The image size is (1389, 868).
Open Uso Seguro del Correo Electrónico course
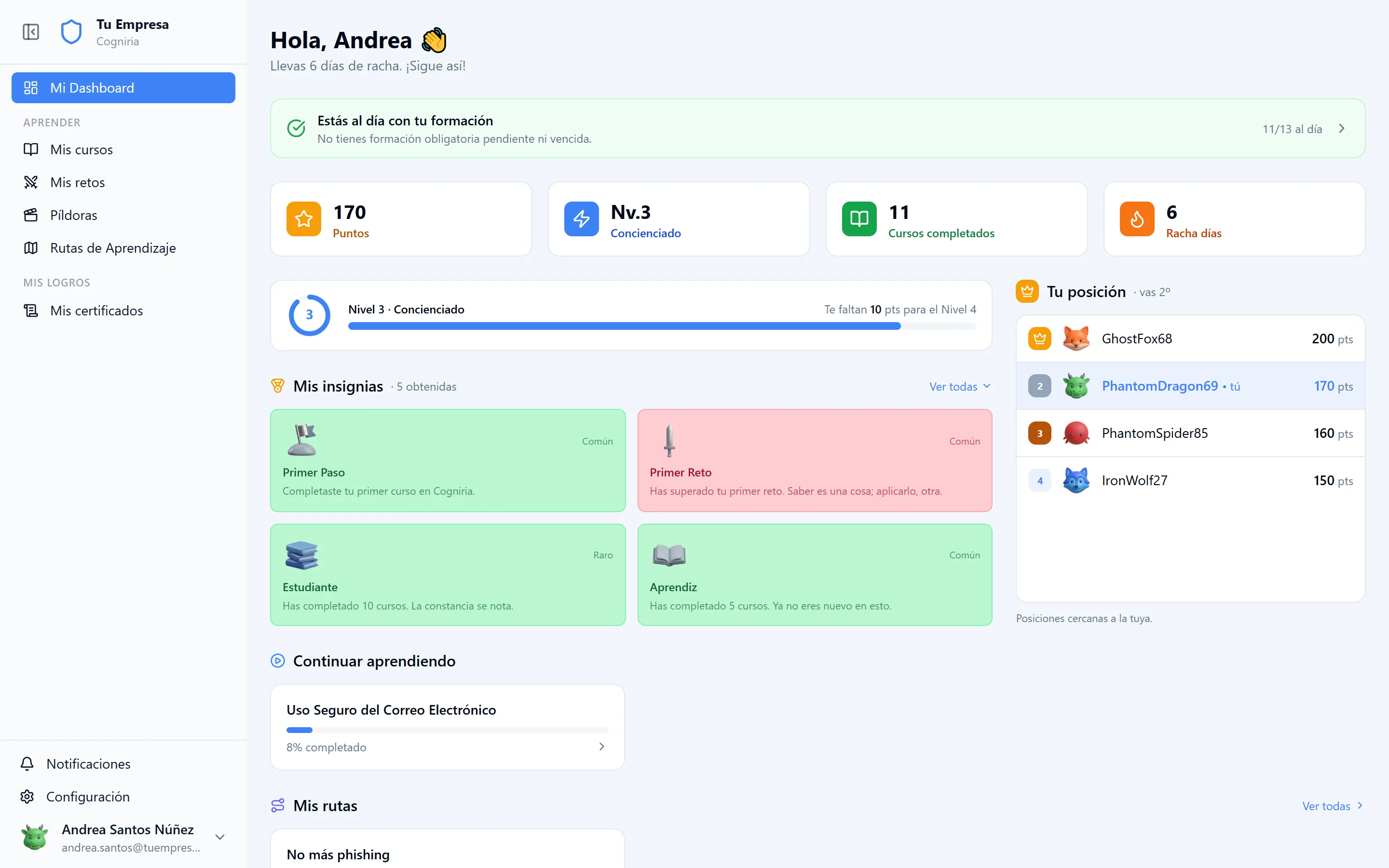click(447, 727)
